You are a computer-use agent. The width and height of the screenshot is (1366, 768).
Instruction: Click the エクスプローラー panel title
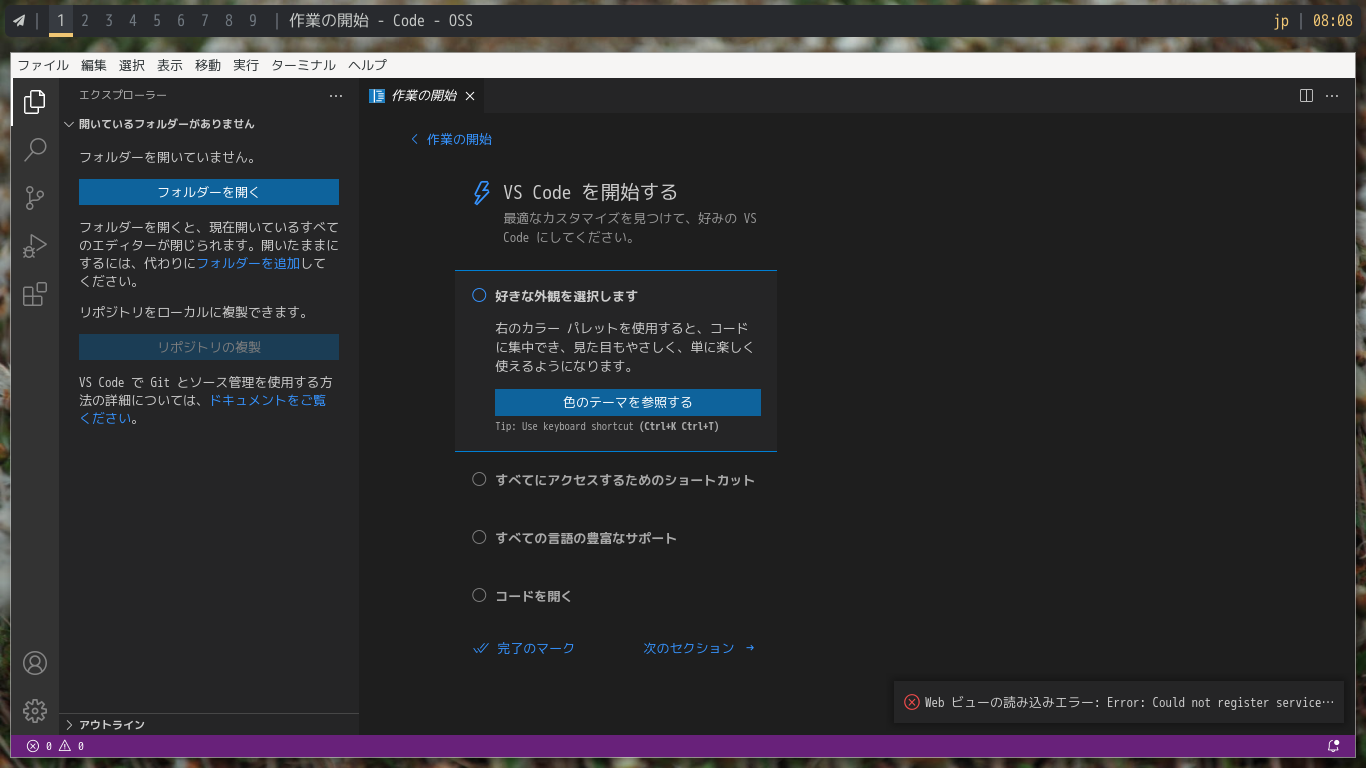coord(123,95)
